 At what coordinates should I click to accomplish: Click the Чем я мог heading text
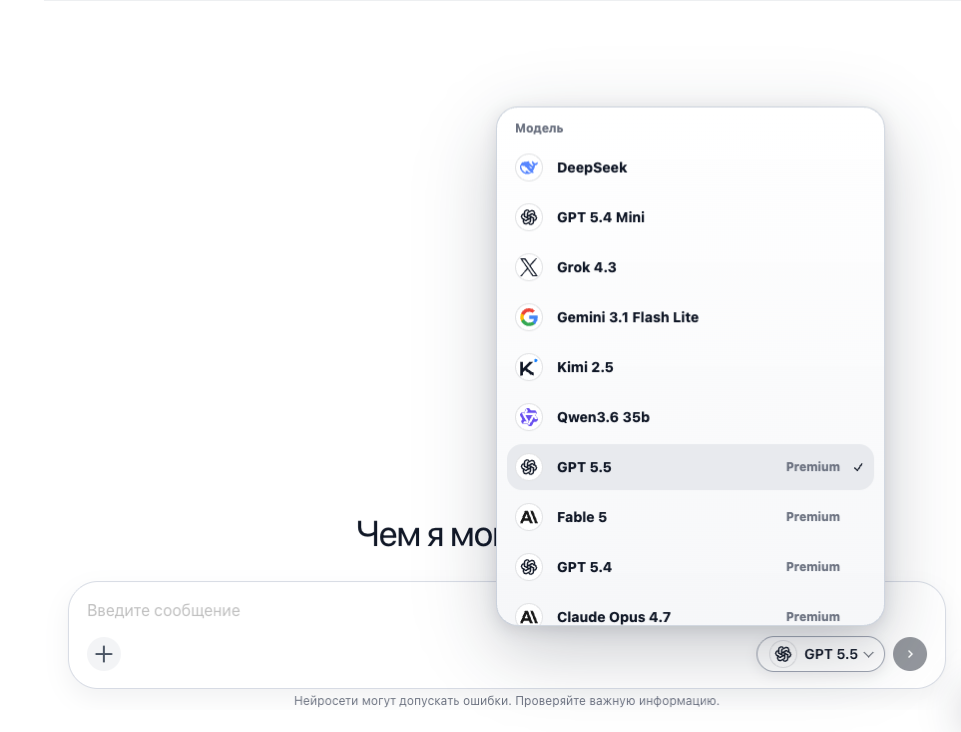coord(427,535)
